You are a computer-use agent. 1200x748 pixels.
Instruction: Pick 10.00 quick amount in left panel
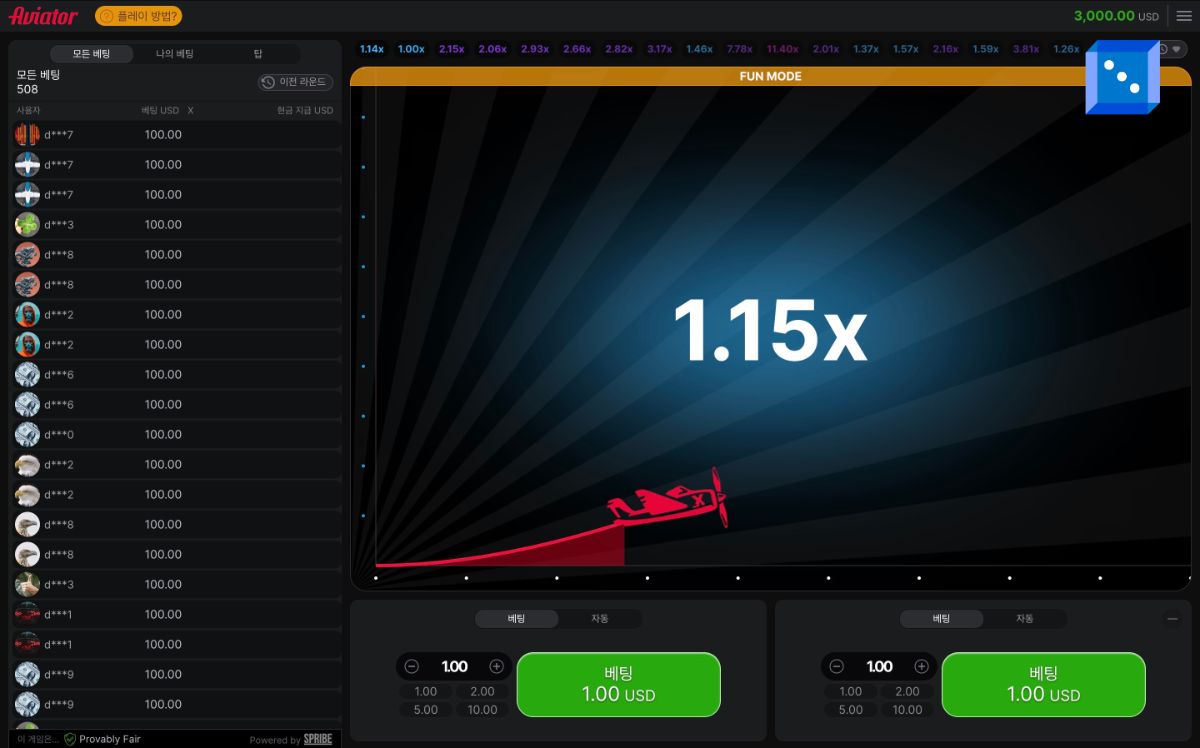click(x=482, y=709)
